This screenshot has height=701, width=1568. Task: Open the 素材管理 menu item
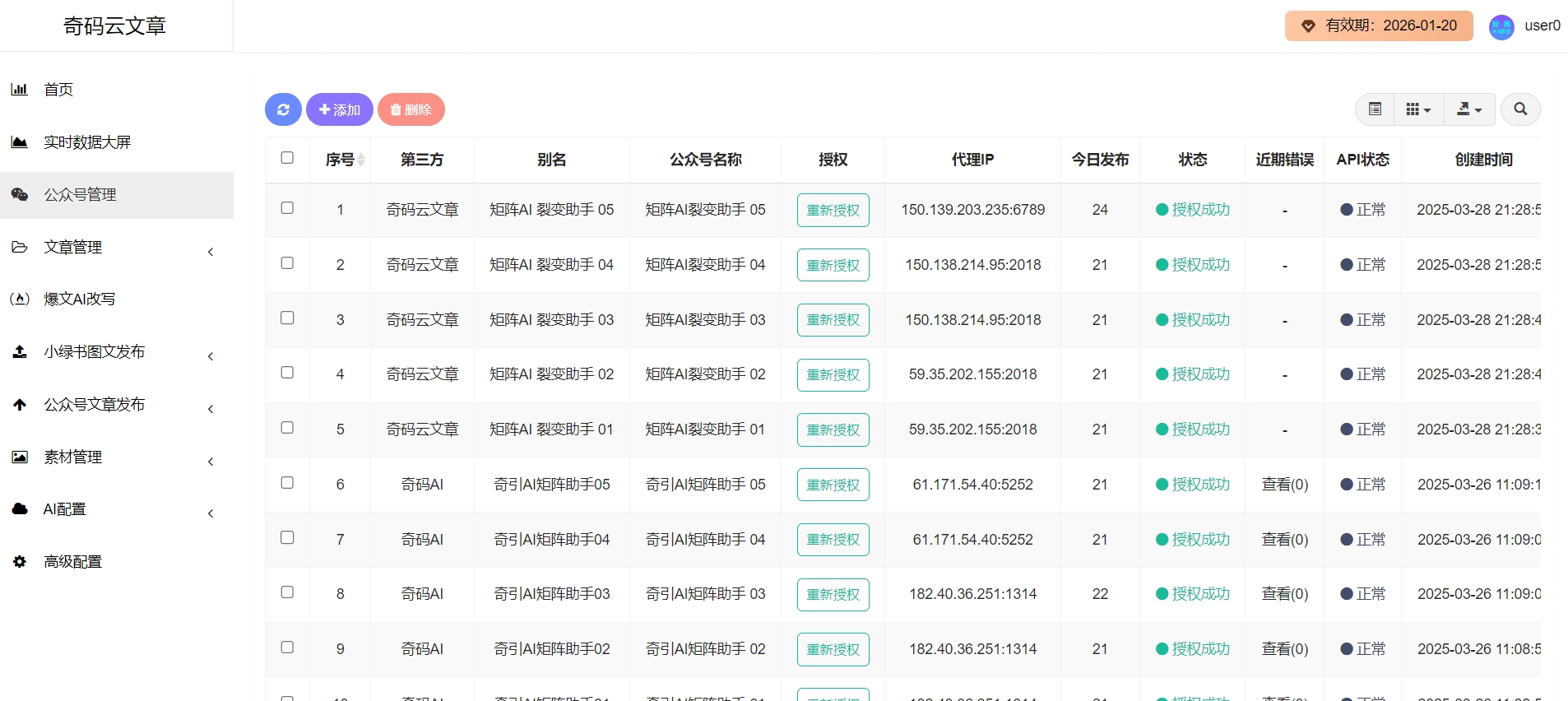click(x=72, y=457)
